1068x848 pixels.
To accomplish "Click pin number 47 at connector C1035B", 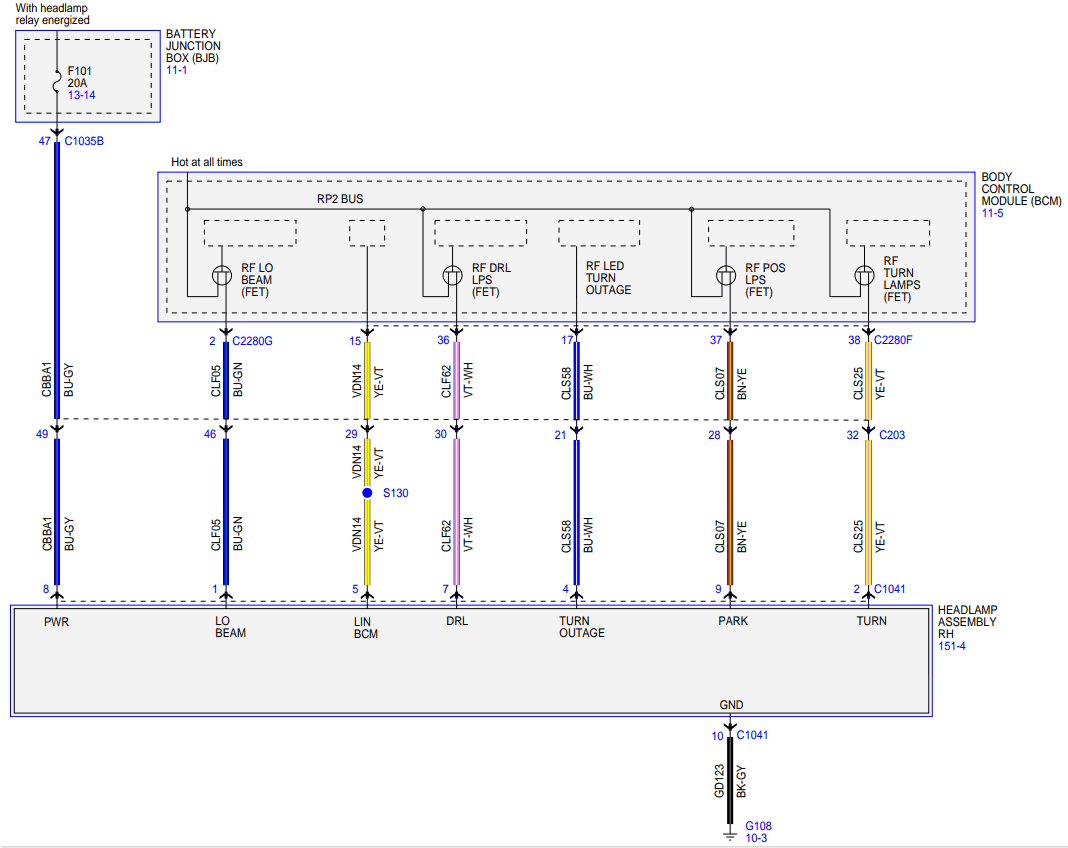I will (x=44, y=141).
